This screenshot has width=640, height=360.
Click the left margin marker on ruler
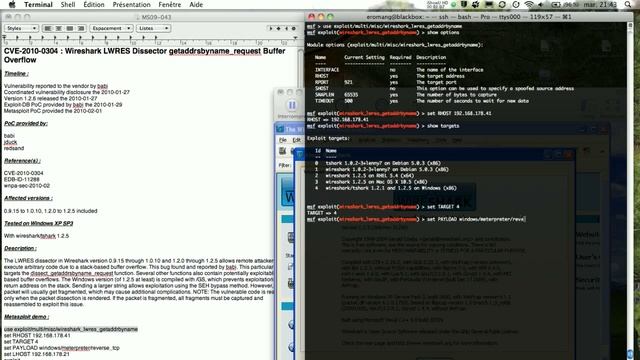(x=4, y=38)
